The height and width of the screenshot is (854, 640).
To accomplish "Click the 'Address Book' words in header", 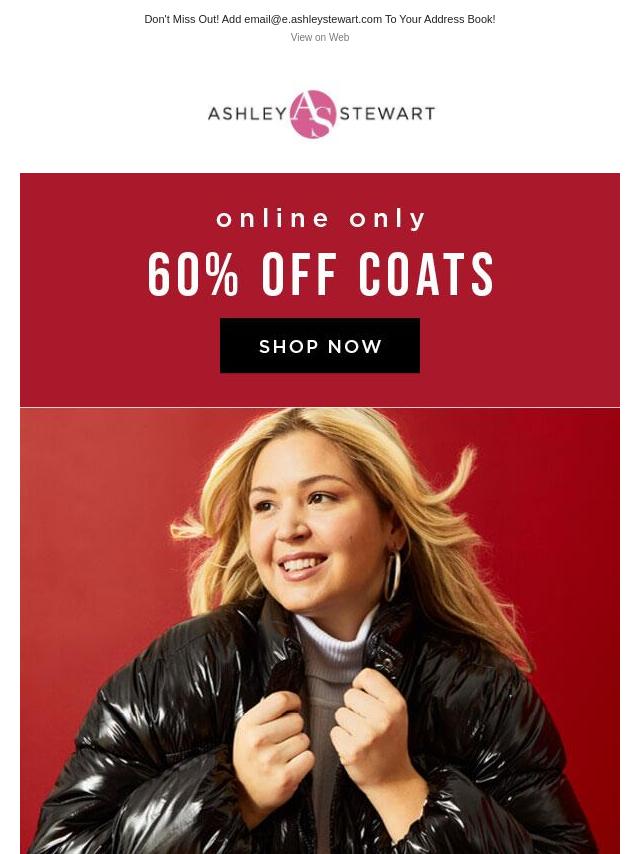I will click(x=459, y=19).
